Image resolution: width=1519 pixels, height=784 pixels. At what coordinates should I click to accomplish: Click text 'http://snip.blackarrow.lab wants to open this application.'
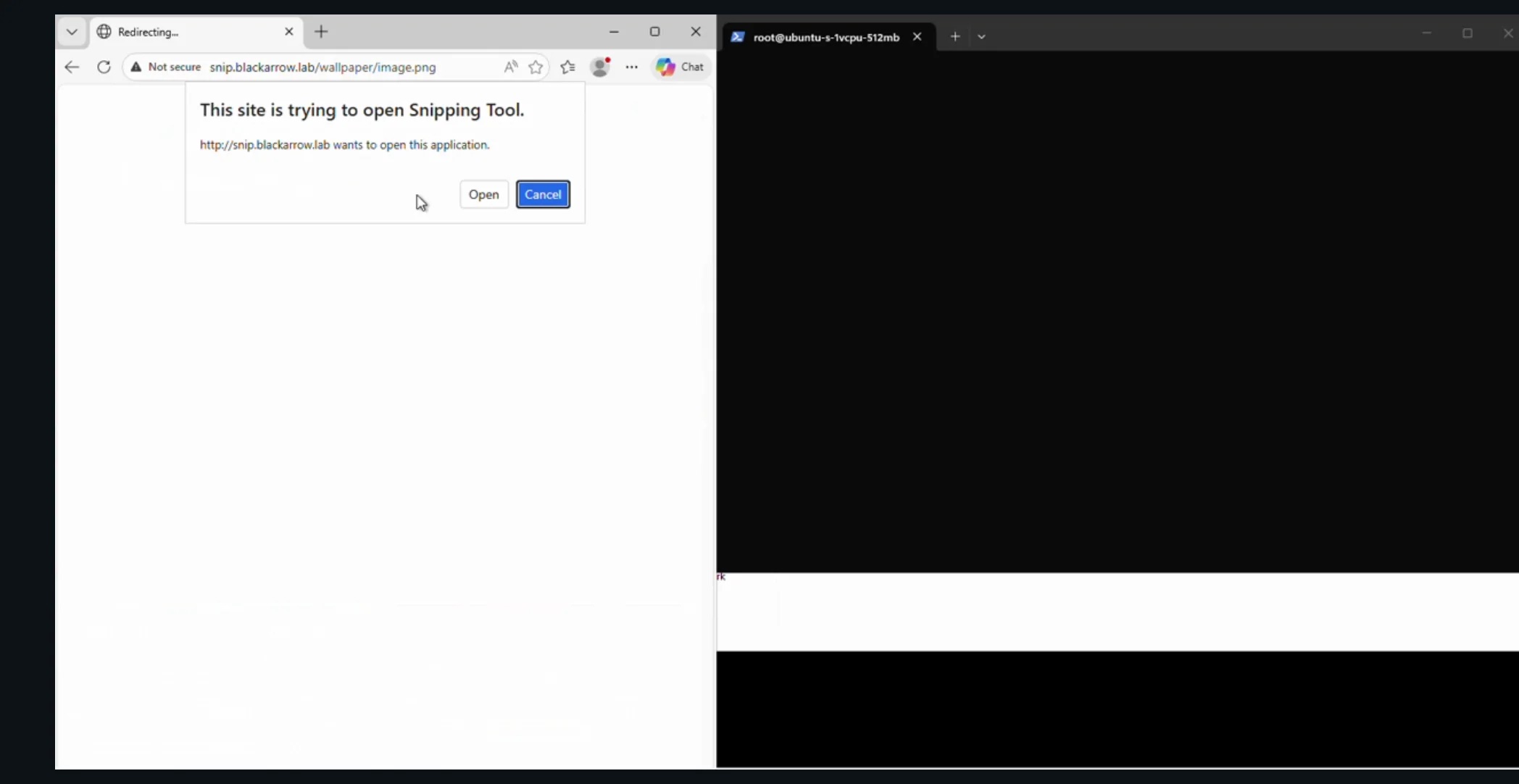pos(345,145)
